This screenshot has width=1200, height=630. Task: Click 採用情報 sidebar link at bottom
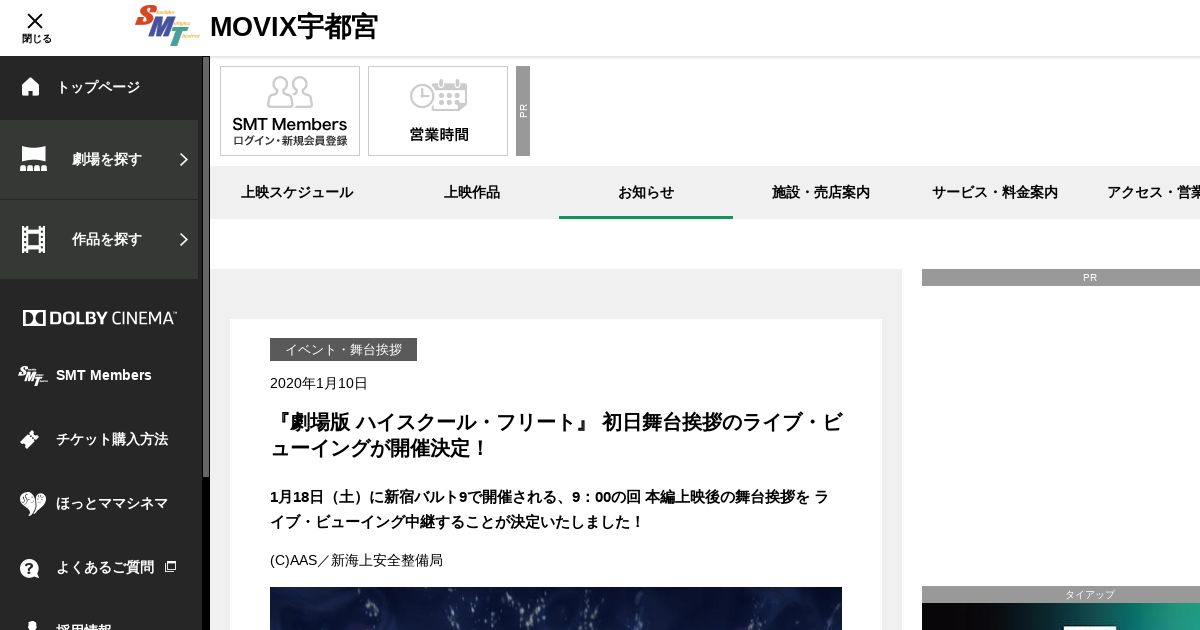(x=83, y=627)
